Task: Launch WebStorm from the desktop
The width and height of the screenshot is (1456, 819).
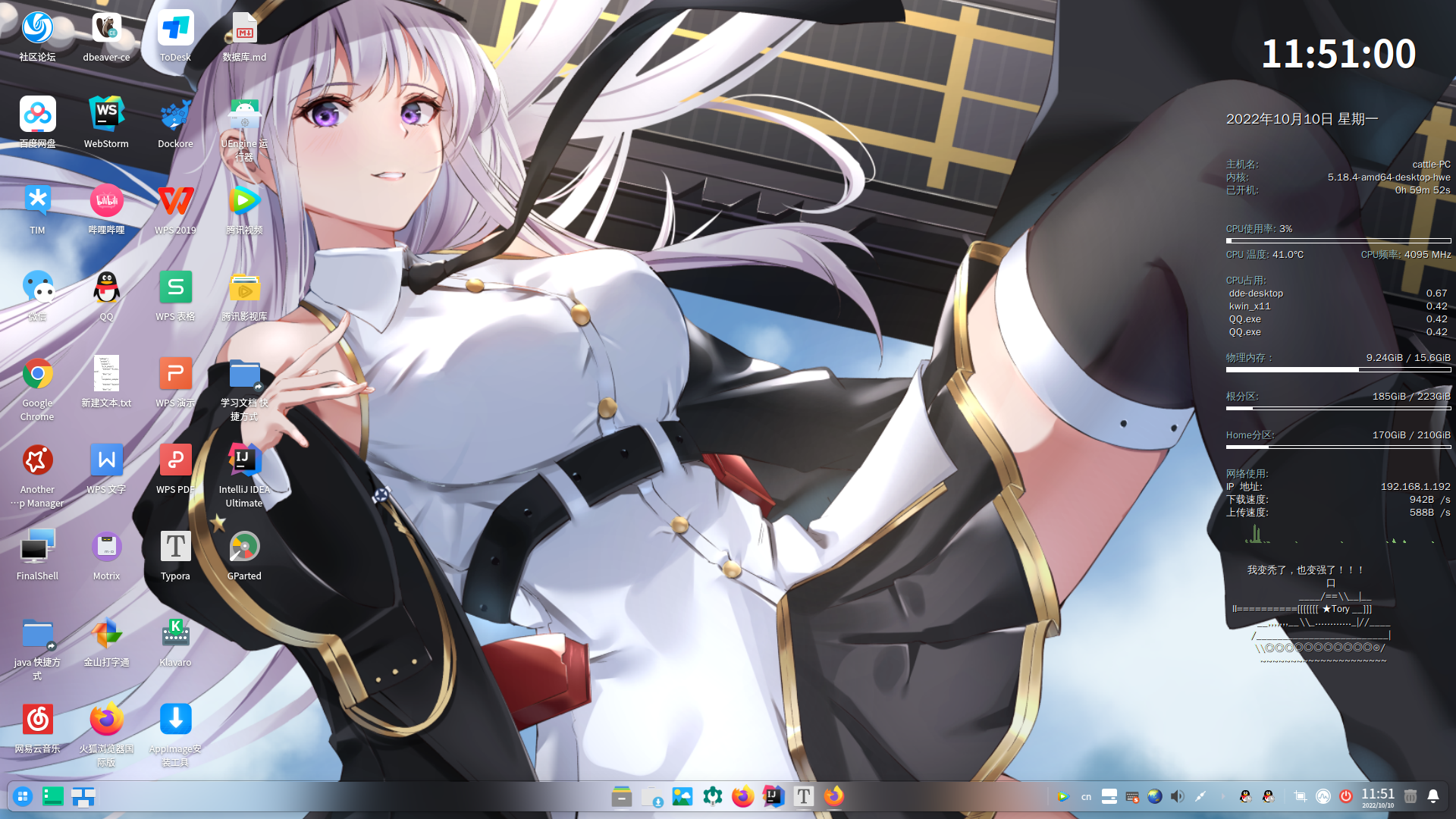Action: [106, 114]
